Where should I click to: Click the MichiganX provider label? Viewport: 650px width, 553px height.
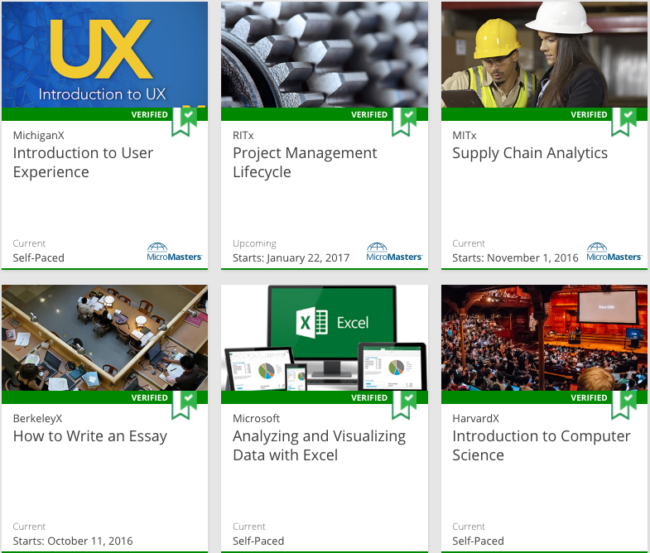pos(39,135)
